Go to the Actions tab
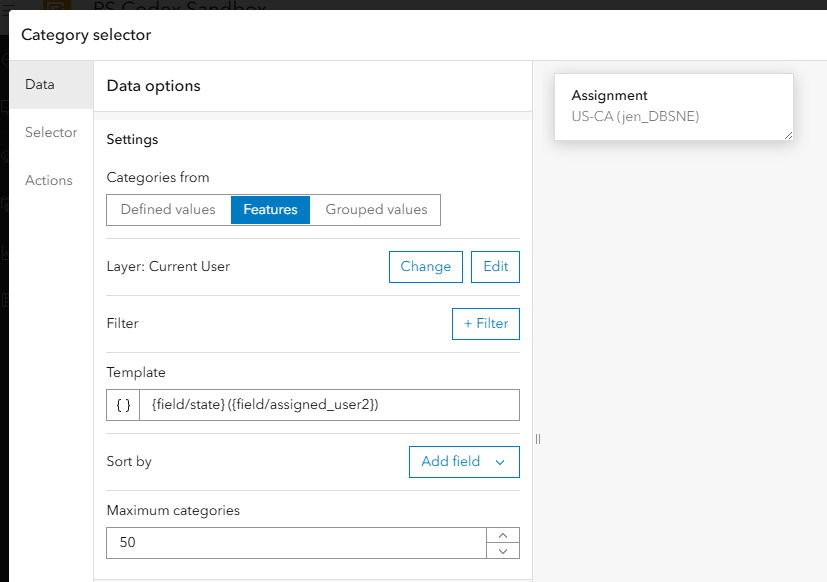Screen dimensions: 827x582 pos(49,181)
